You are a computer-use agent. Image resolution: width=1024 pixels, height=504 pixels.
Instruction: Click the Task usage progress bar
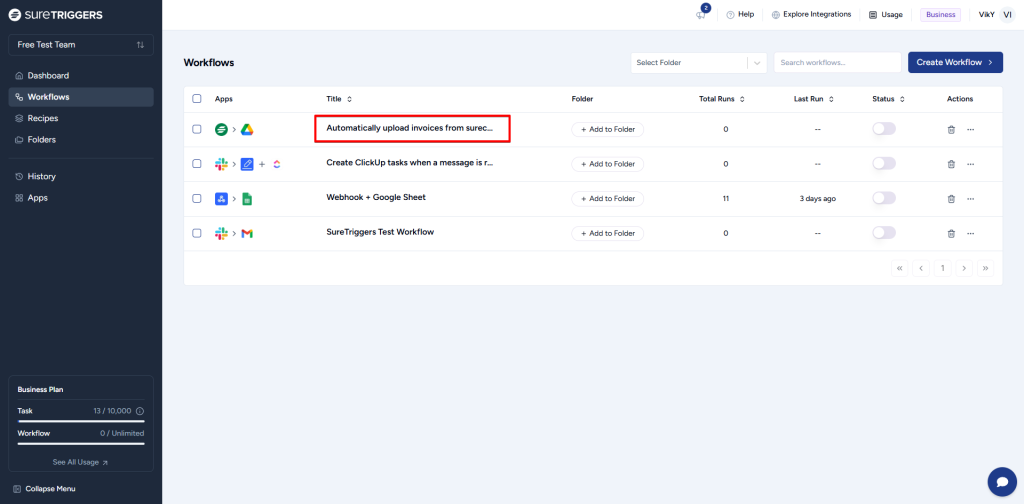click(x=81, y=422)
